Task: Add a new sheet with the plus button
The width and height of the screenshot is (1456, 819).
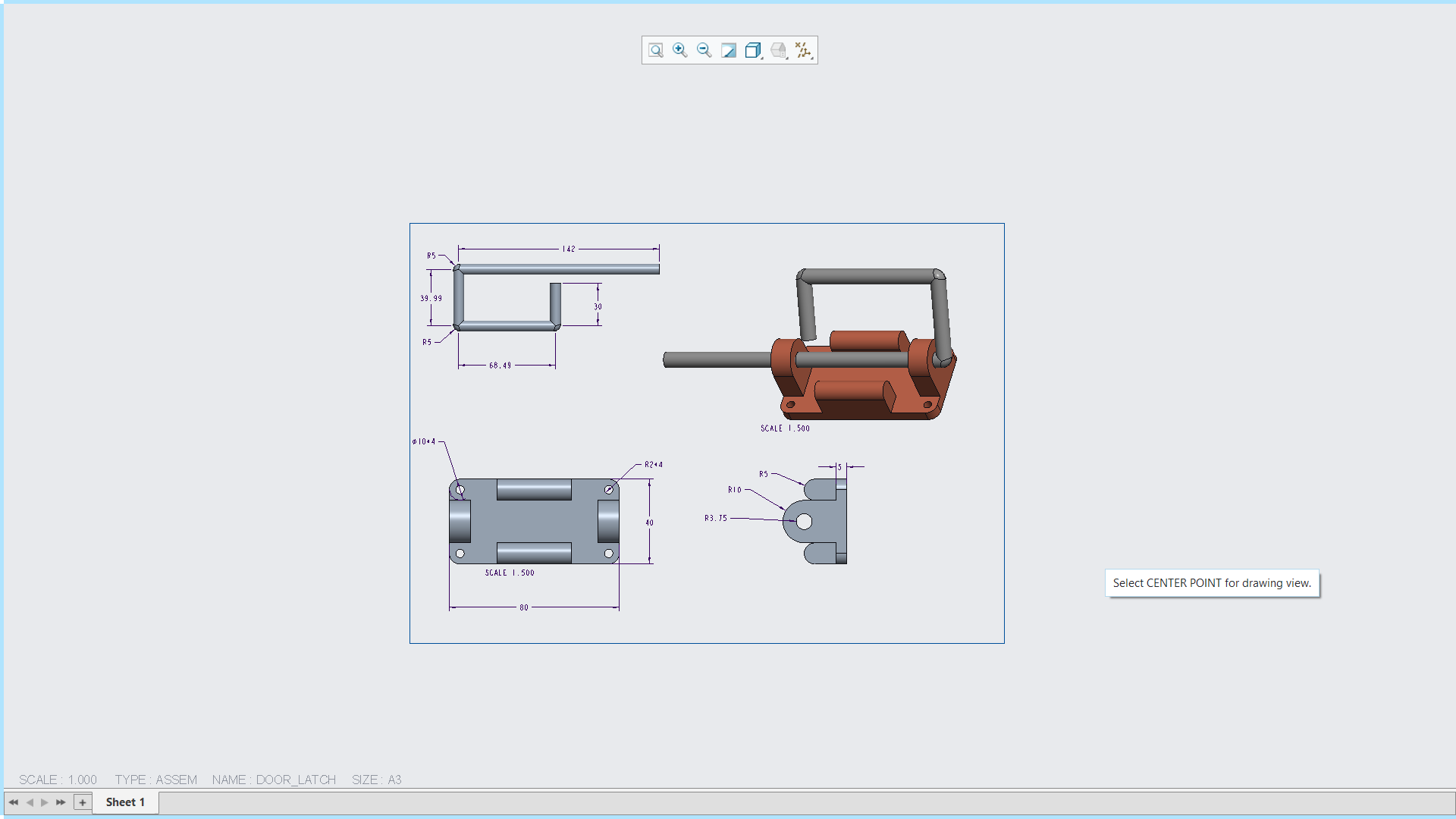Action: coord(81,802)
